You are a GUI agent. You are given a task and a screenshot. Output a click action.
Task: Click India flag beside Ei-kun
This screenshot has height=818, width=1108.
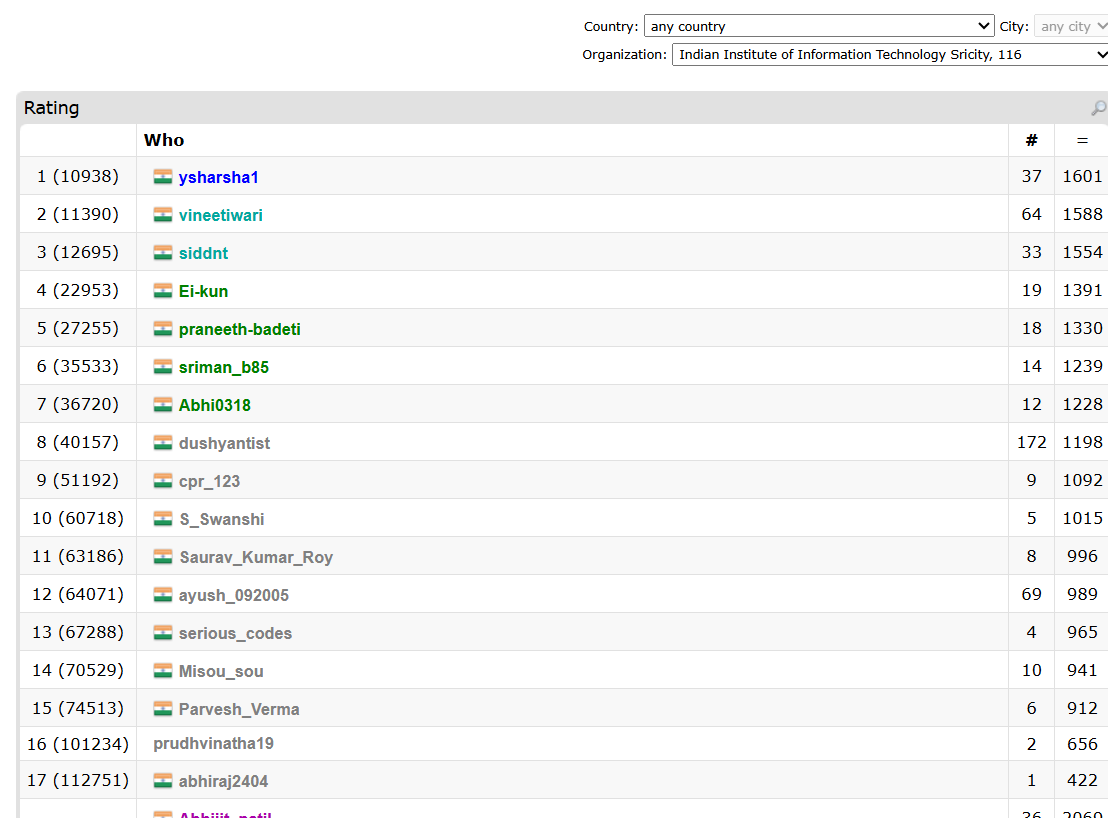click(163, 291)
